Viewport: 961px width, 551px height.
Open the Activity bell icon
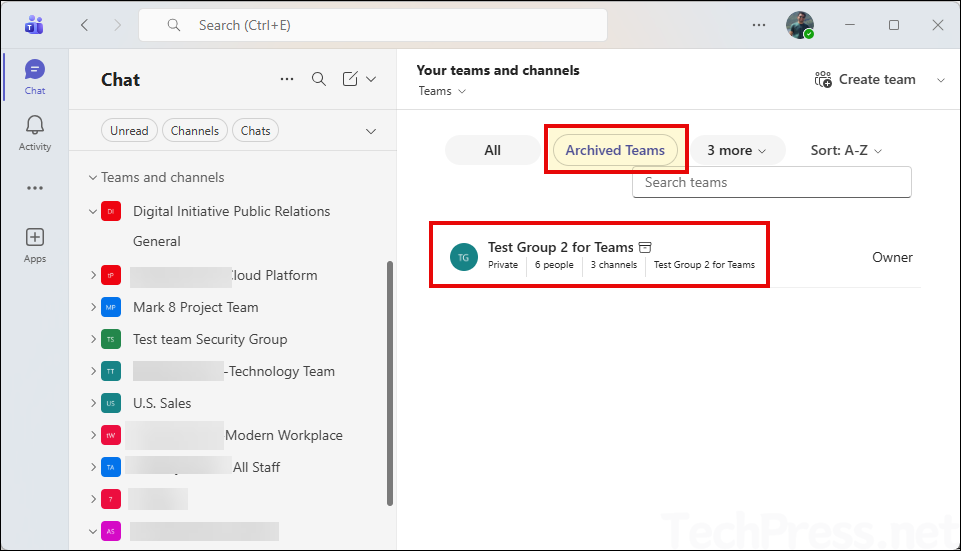point(34,125)
